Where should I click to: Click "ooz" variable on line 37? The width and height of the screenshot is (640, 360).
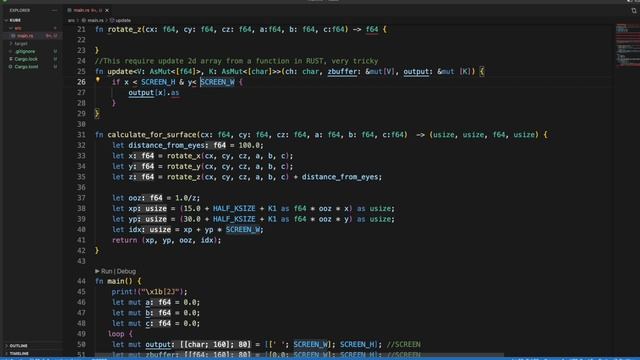(x=135, y=198)
